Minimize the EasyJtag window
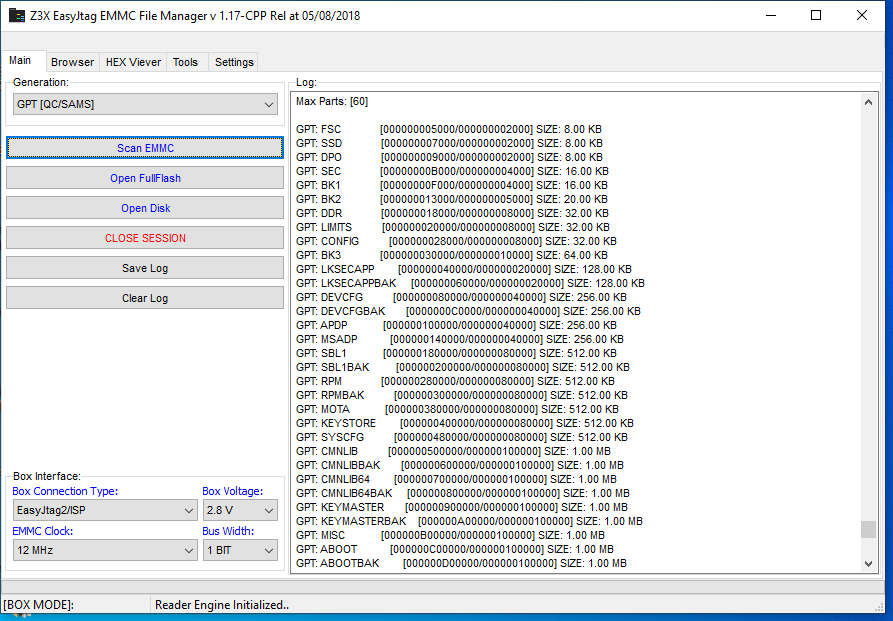The image size is (893, 621). tap(771, 15)
